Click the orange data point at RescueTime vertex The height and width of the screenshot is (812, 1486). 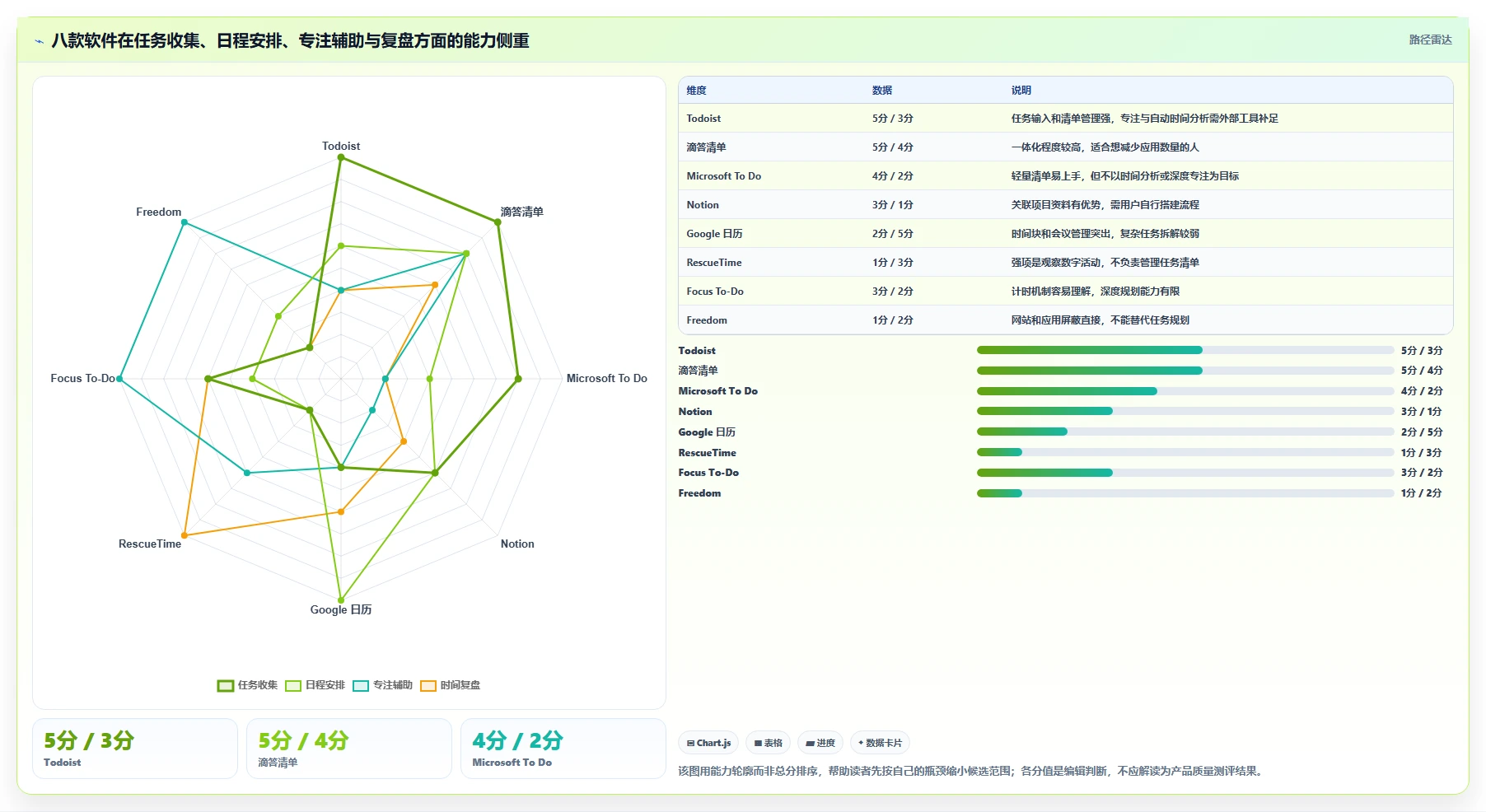point(185,535)
